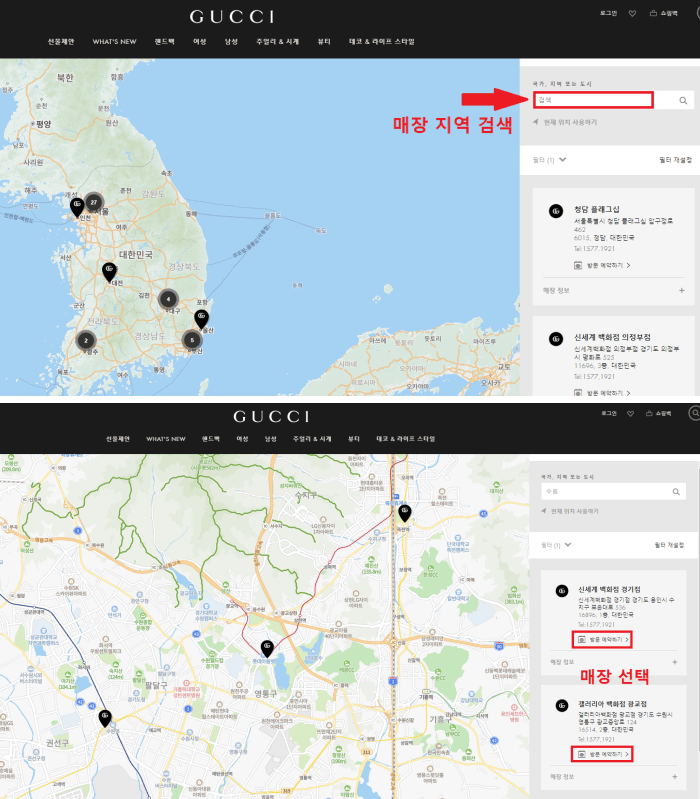700x799 pixels.
Task: Click the Gucci GG icon of 신세계 백화점 의정부점
Action: [556, 339]
